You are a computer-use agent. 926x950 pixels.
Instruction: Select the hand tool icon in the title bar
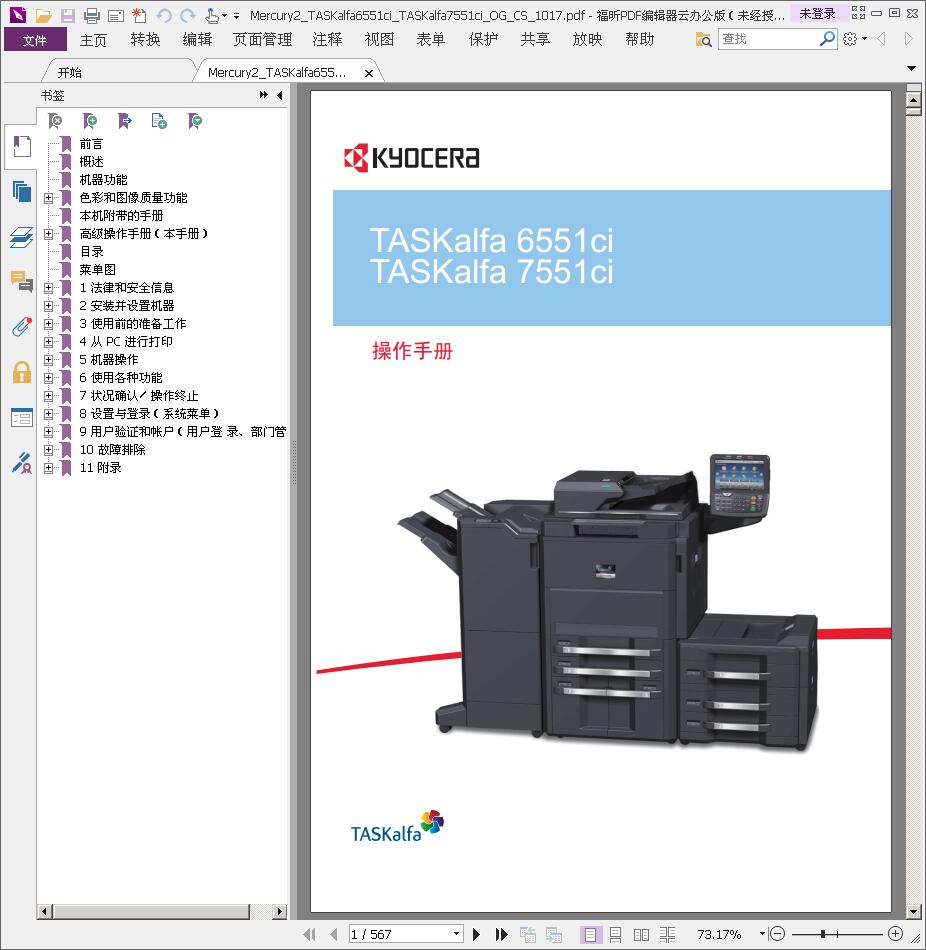tap(212, 15)
